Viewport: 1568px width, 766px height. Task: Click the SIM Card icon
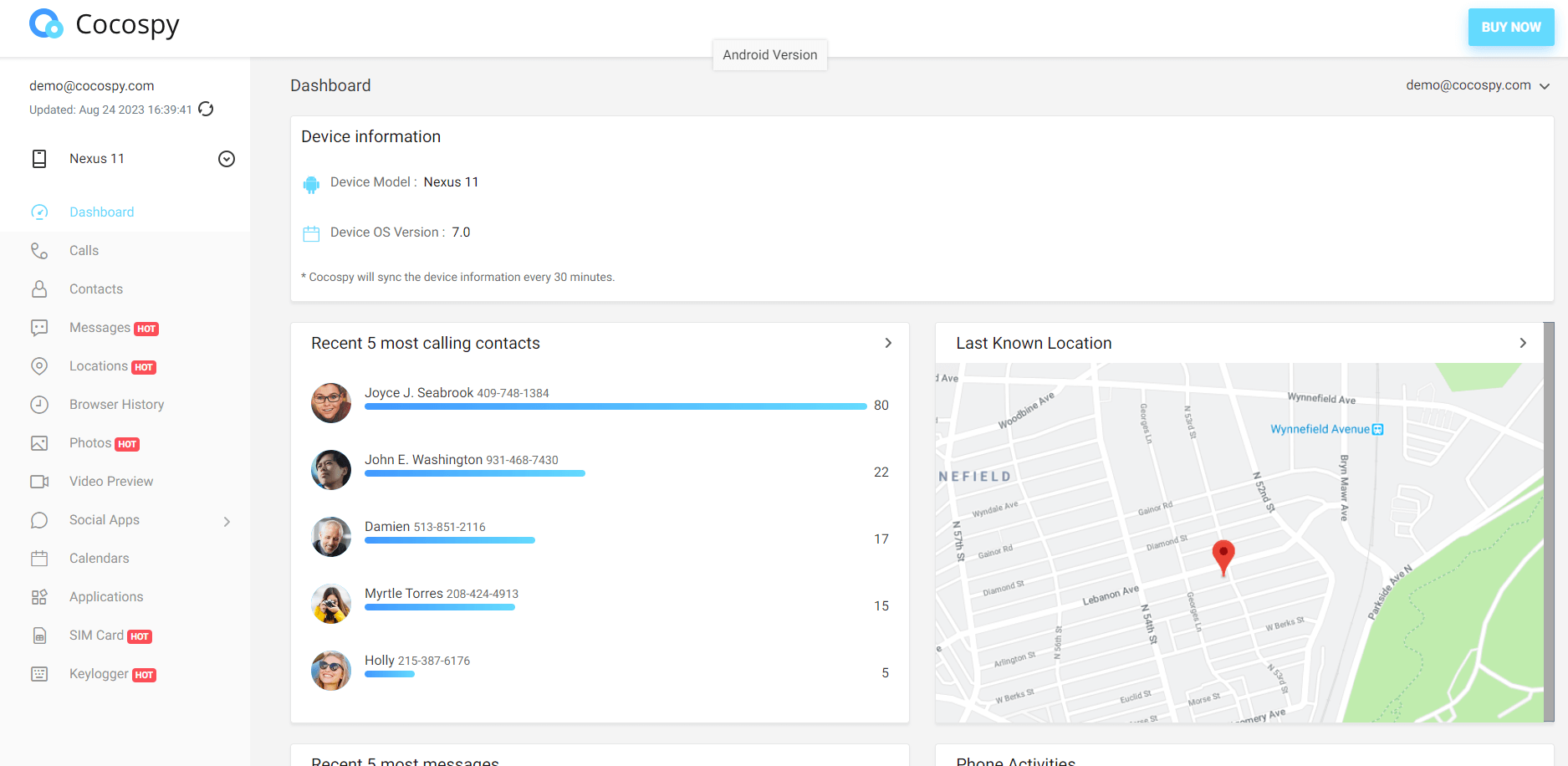coord(39,636)
